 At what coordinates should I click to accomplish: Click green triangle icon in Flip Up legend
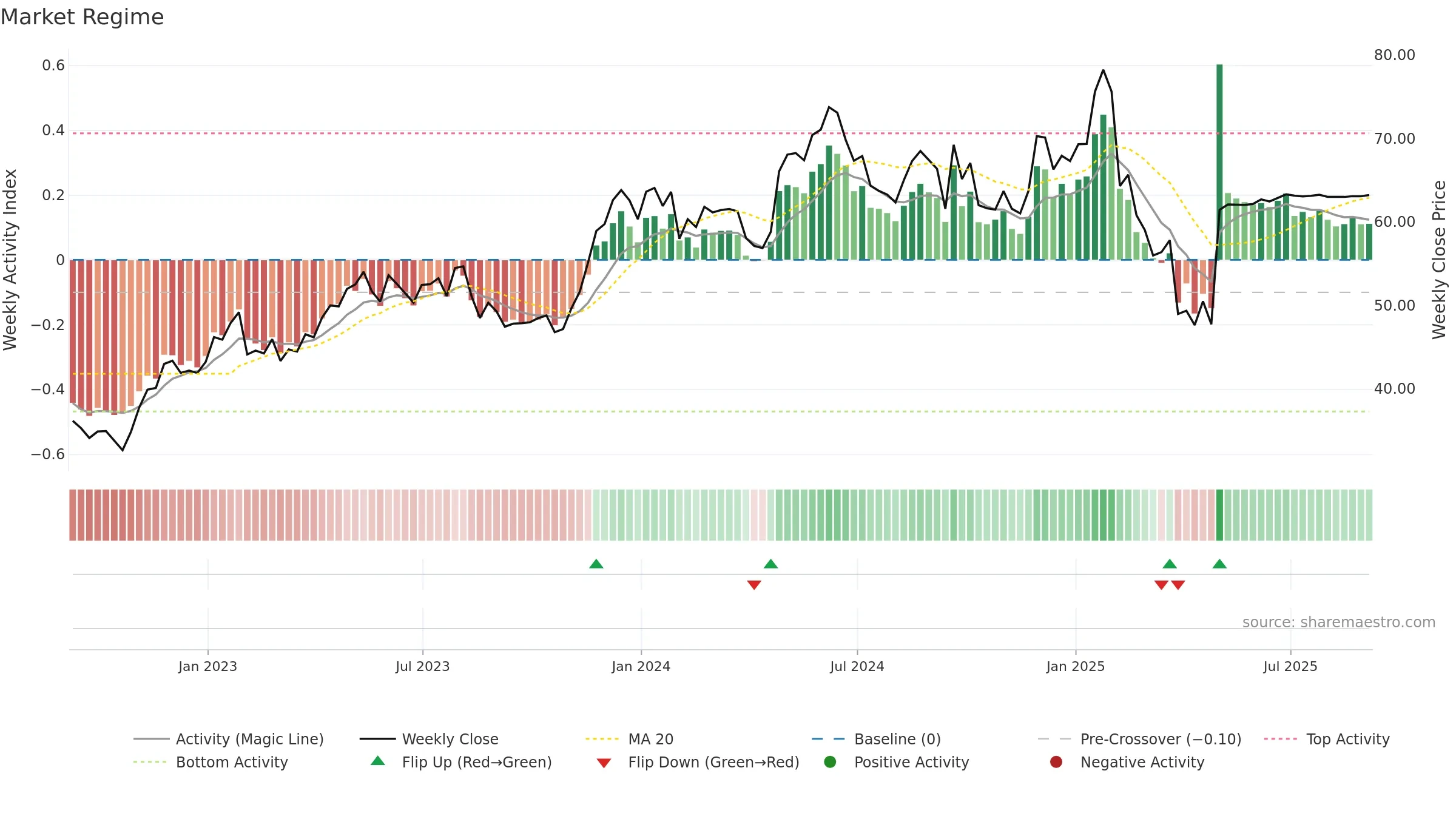378,761
